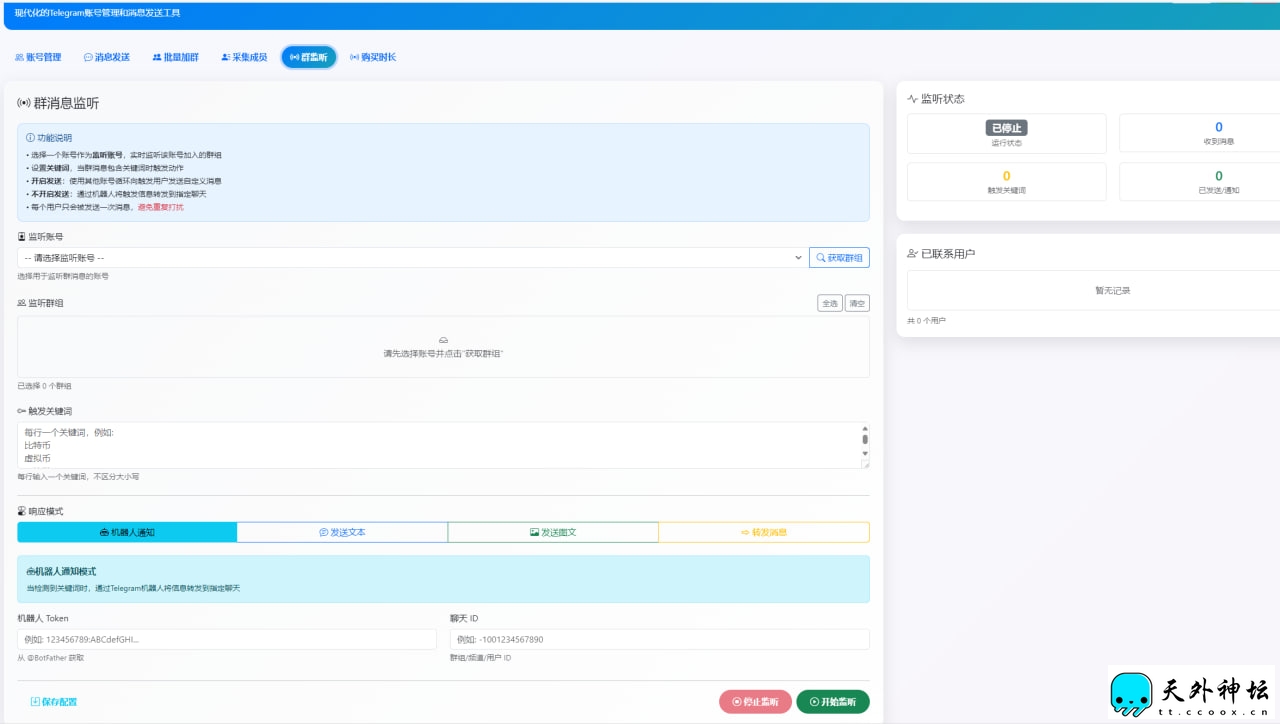Select the 购买时长 tab
This screenshot has width=1280, height=724.
click(x=373, y=57)
